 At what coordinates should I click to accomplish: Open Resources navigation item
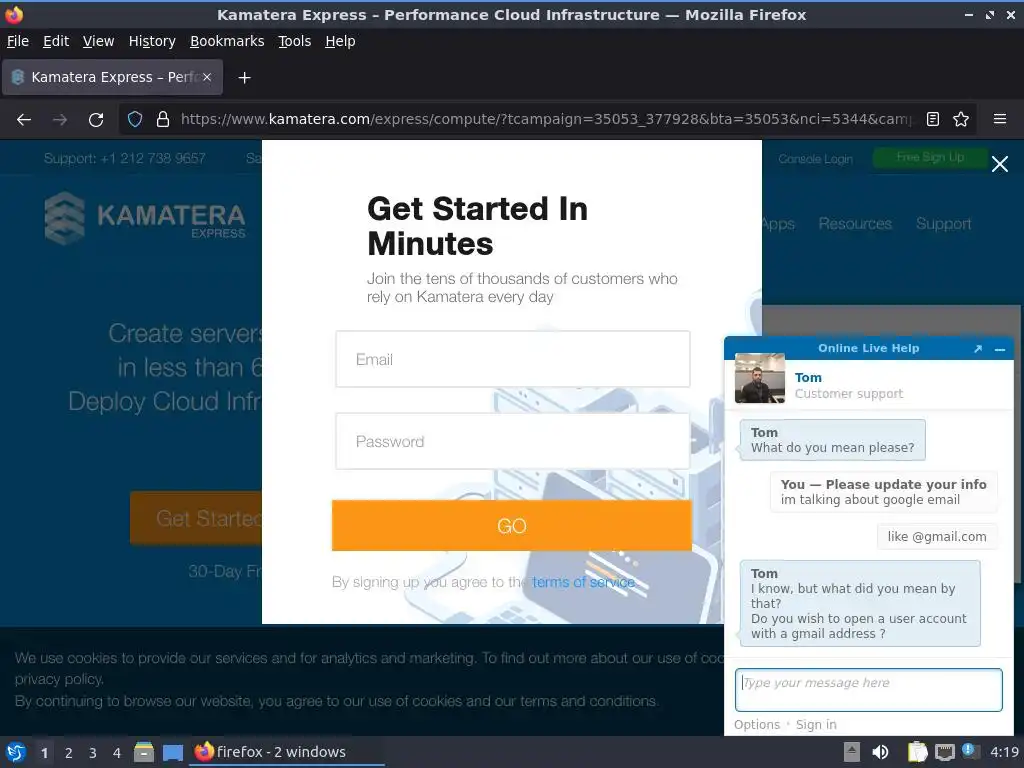coord(855,223)
